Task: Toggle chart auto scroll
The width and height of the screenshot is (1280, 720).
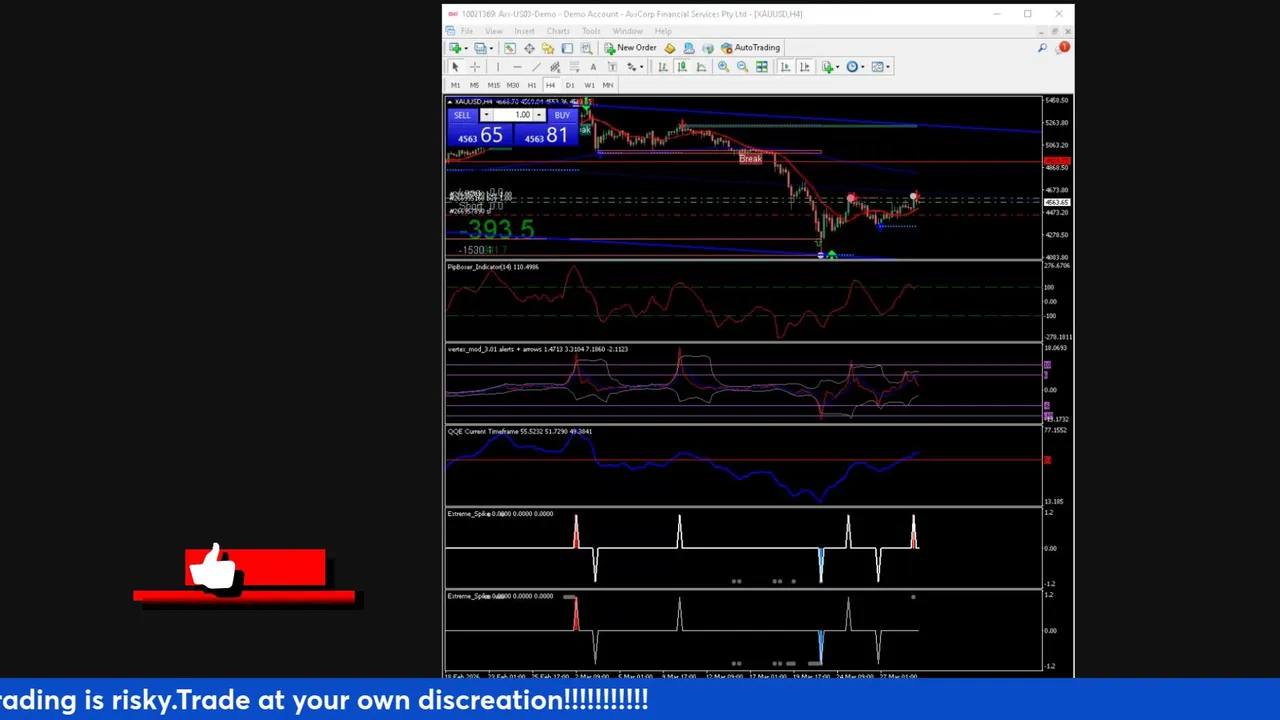Action: 785,67
